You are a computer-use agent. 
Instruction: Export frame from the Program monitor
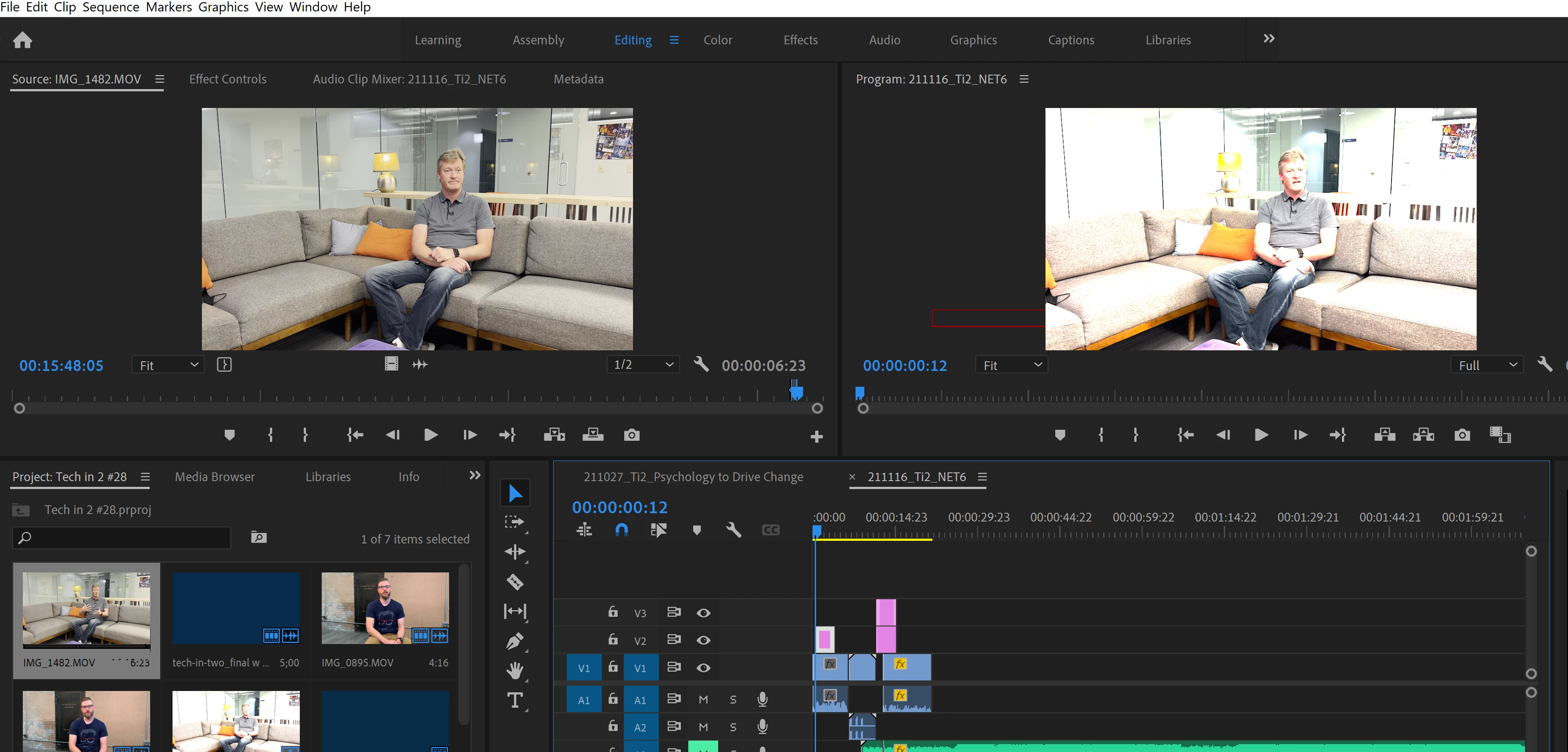click(x=1462, y=435)
